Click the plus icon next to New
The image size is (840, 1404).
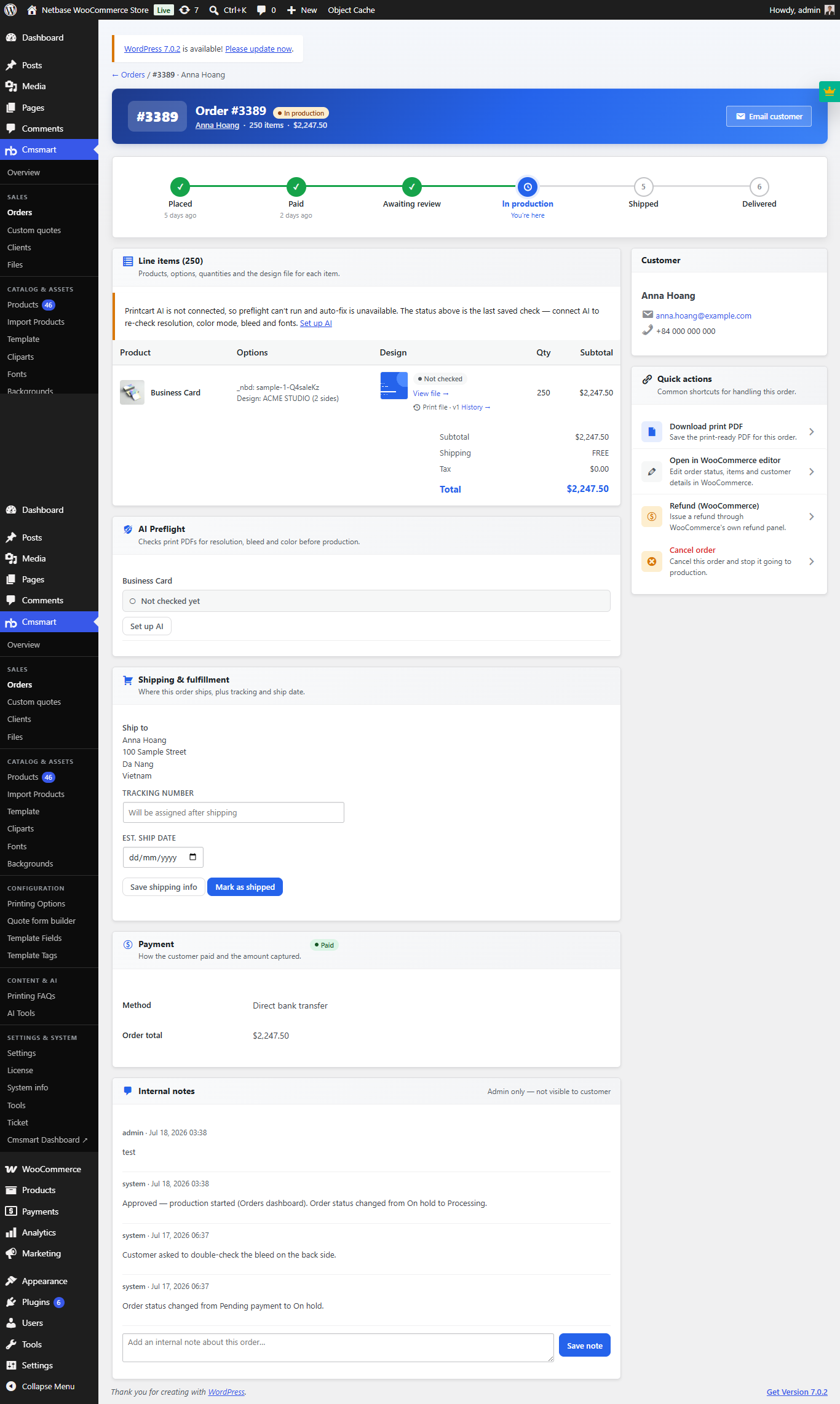click(x=291, y=10)
